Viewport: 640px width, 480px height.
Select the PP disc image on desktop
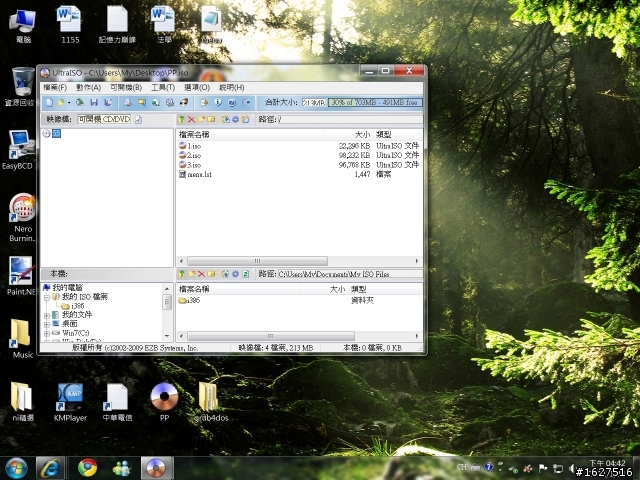(x=164, y=402)
